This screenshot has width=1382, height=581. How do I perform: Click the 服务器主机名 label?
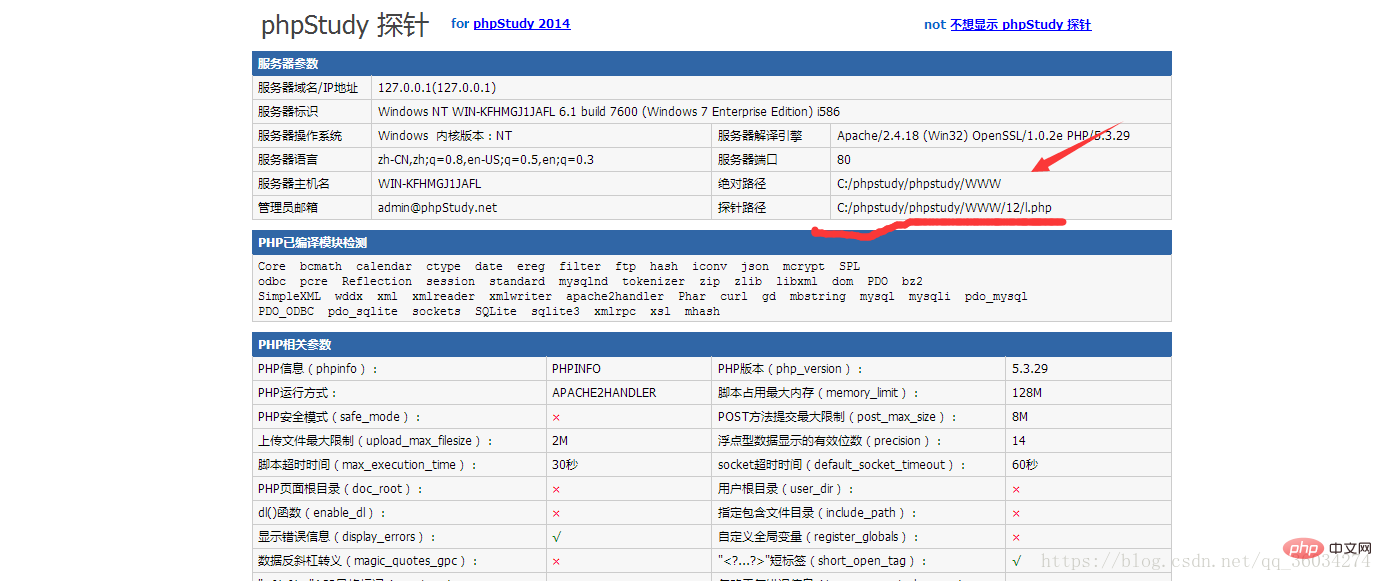(294, 184)
